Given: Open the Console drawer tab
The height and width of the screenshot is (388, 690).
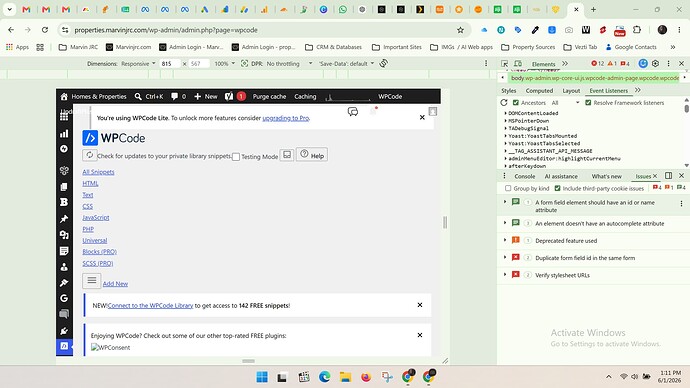Looking at the screenshot, I should (525, 176).
